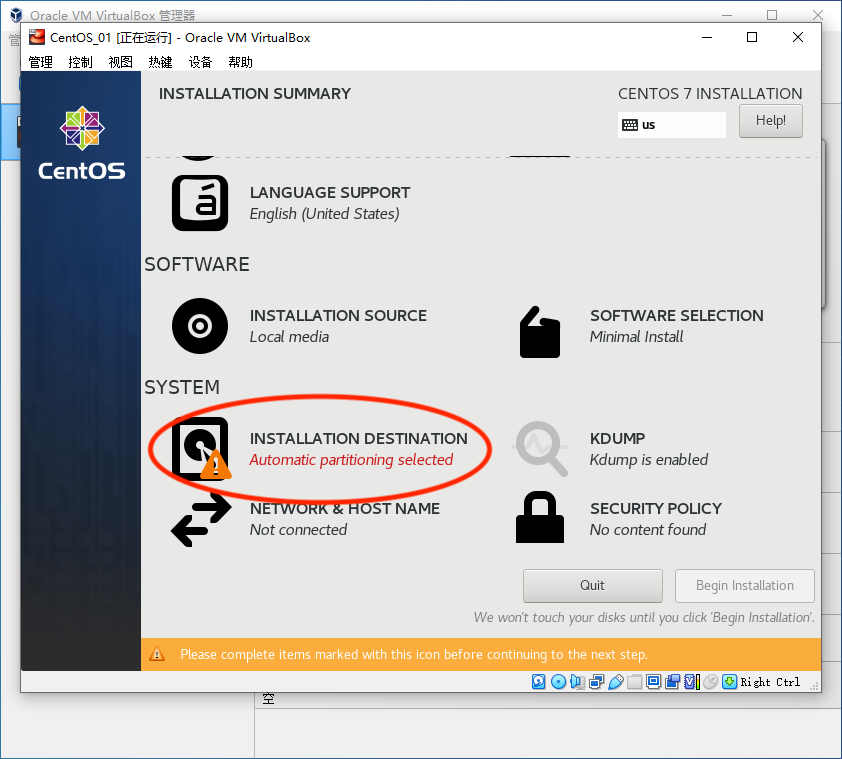Open Network & Host Name arrows icon
The height and width of the screenshot is (759, 842).
coord(201,520)
